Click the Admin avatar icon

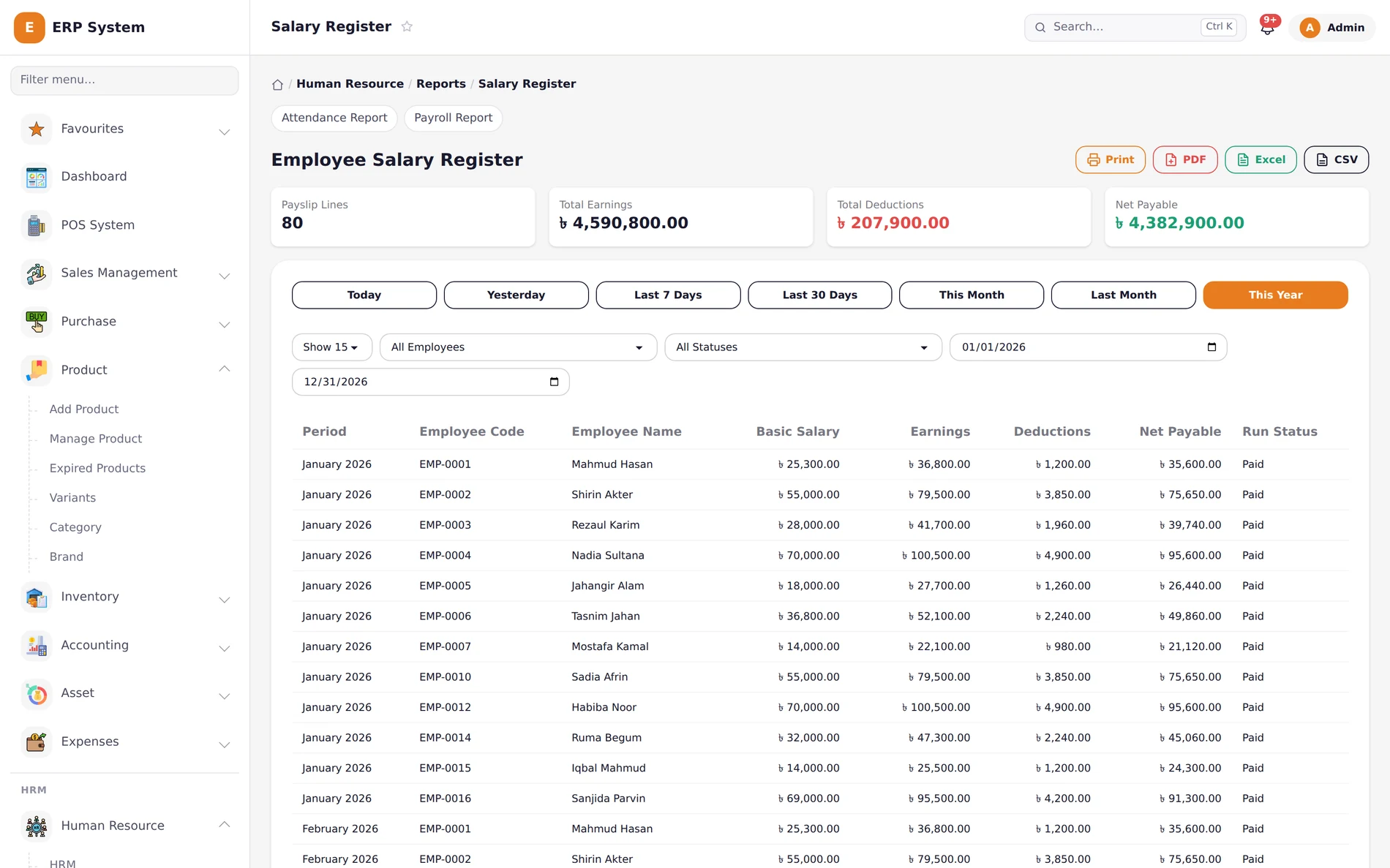click(1310, 28)
